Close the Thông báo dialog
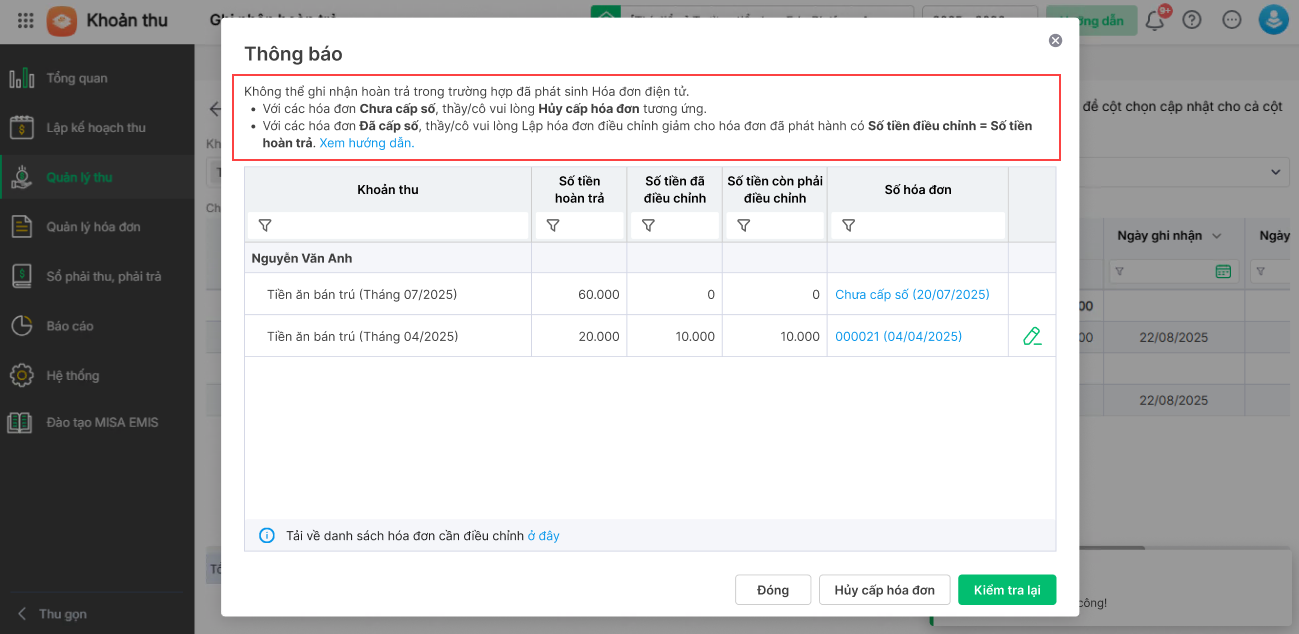The height and width of the screenshot is (634, 1299). 1055,41
